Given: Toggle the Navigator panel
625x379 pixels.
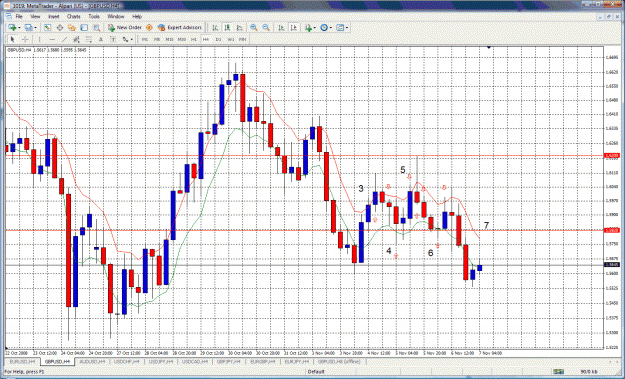Looking at the screenshot, I should 72,27.
